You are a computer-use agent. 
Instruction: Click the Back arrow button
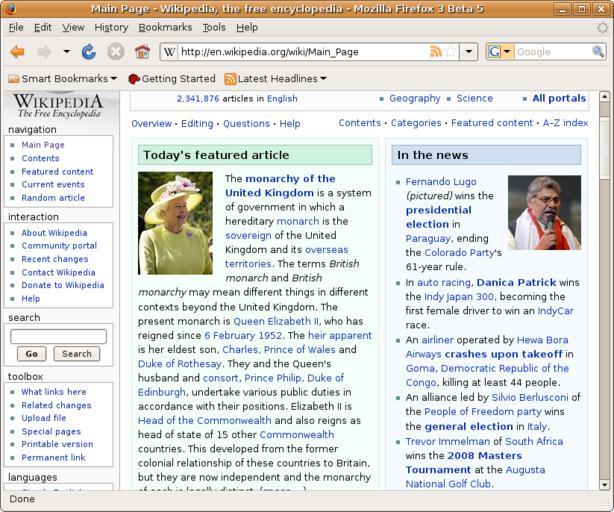point(18,52)
